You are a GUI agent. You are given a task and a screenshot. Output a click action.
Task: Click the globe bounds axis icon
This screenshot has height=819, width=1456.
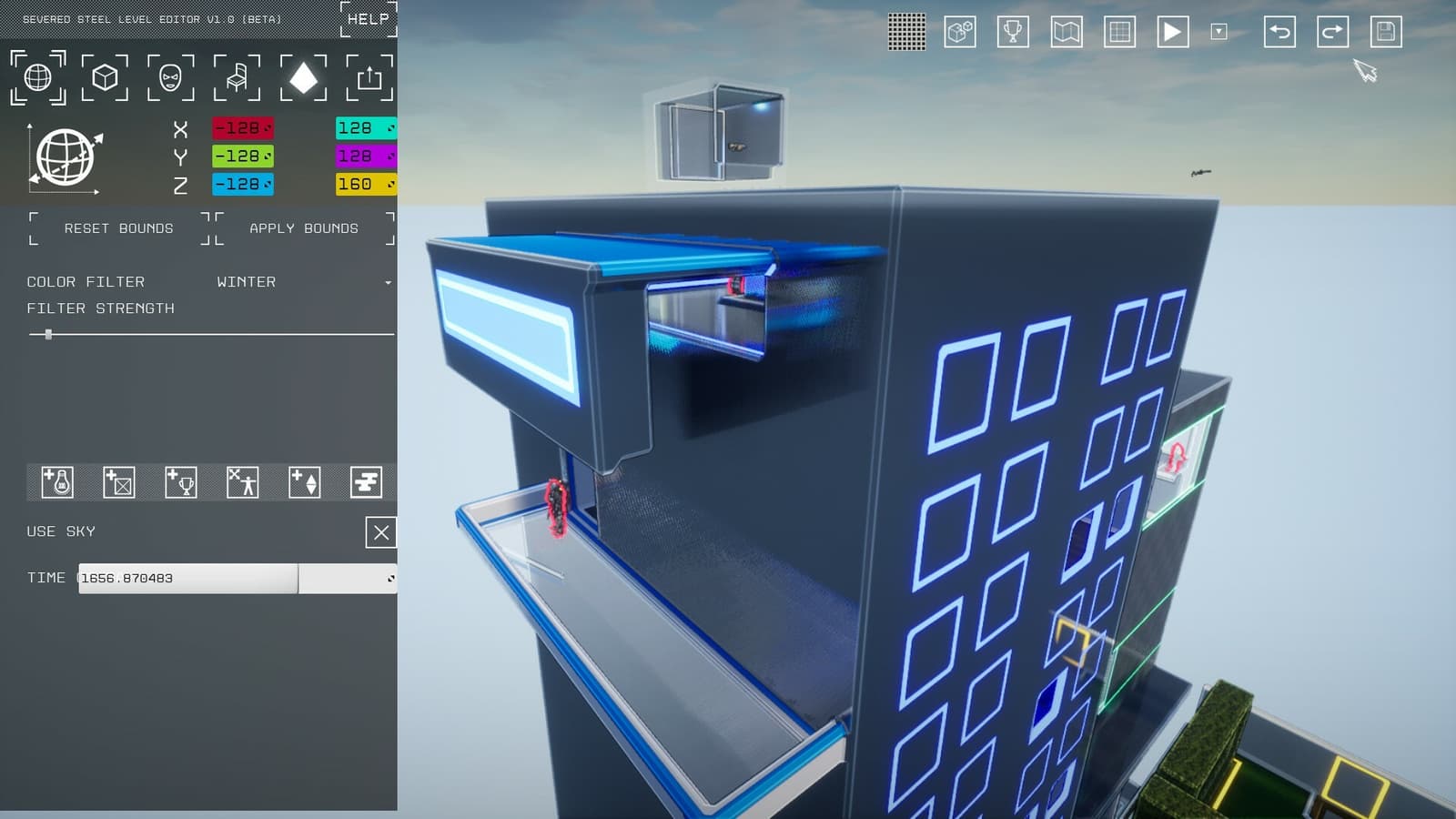pyautogui.click(x=65, y=158)
